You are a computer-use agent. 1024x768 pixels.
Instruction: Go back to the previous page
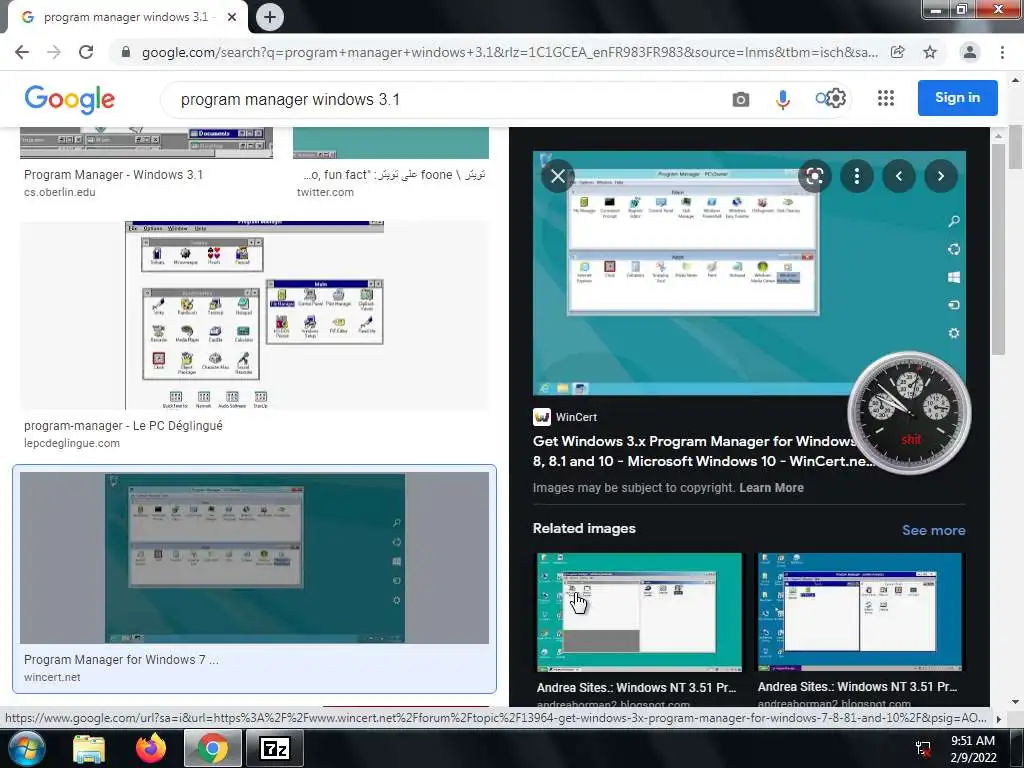point(22,52)
